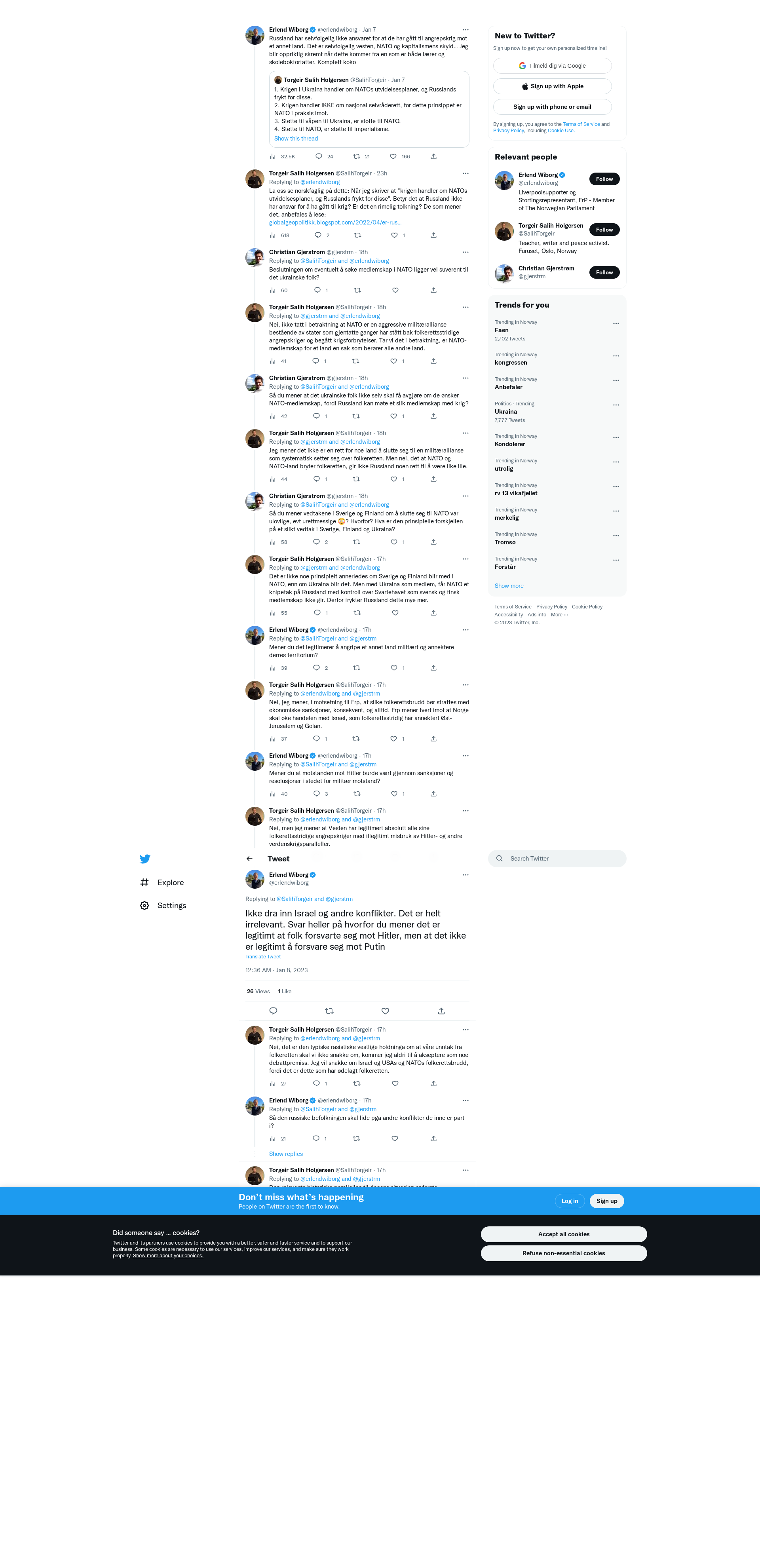Follow Torgeir Salih Holgersen
Image resolution: width=760 pixels, height=1568 pixels.
point(604,230)
